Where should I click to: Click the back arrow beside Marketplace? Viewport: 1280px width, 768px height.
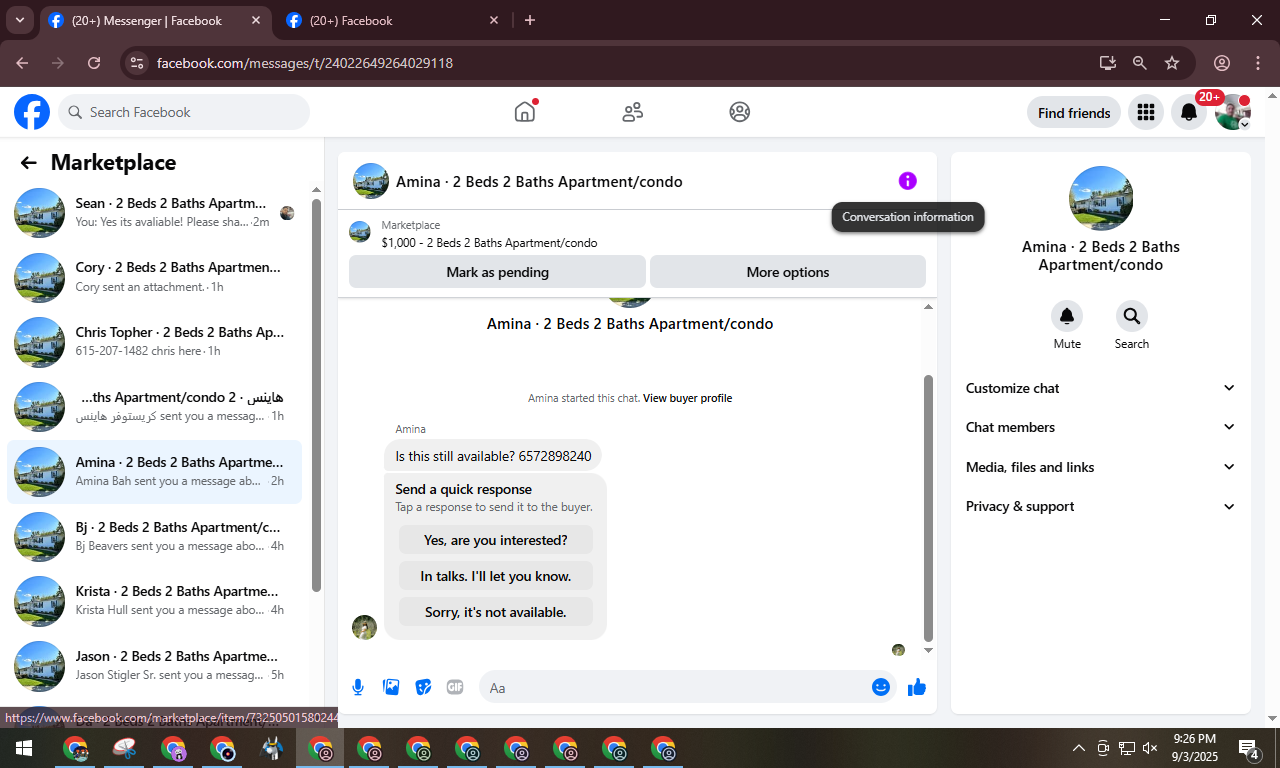tap(28, 163)
